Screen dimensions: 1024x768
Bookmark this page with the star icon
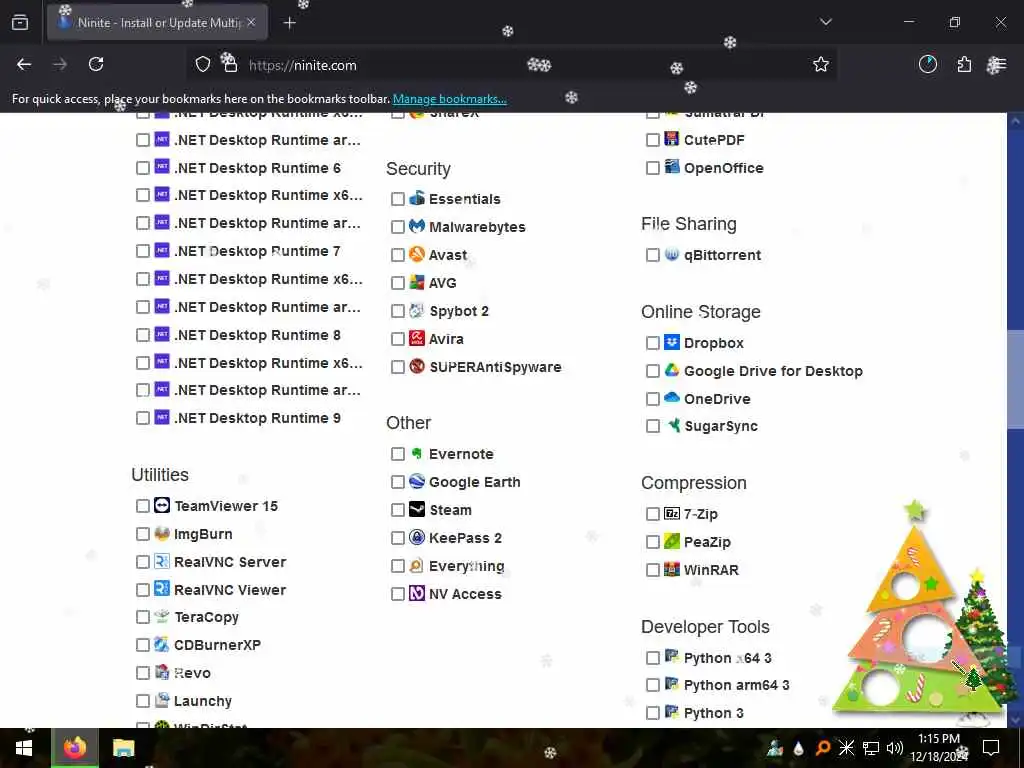pyautogui.click(x=821, y=64)
